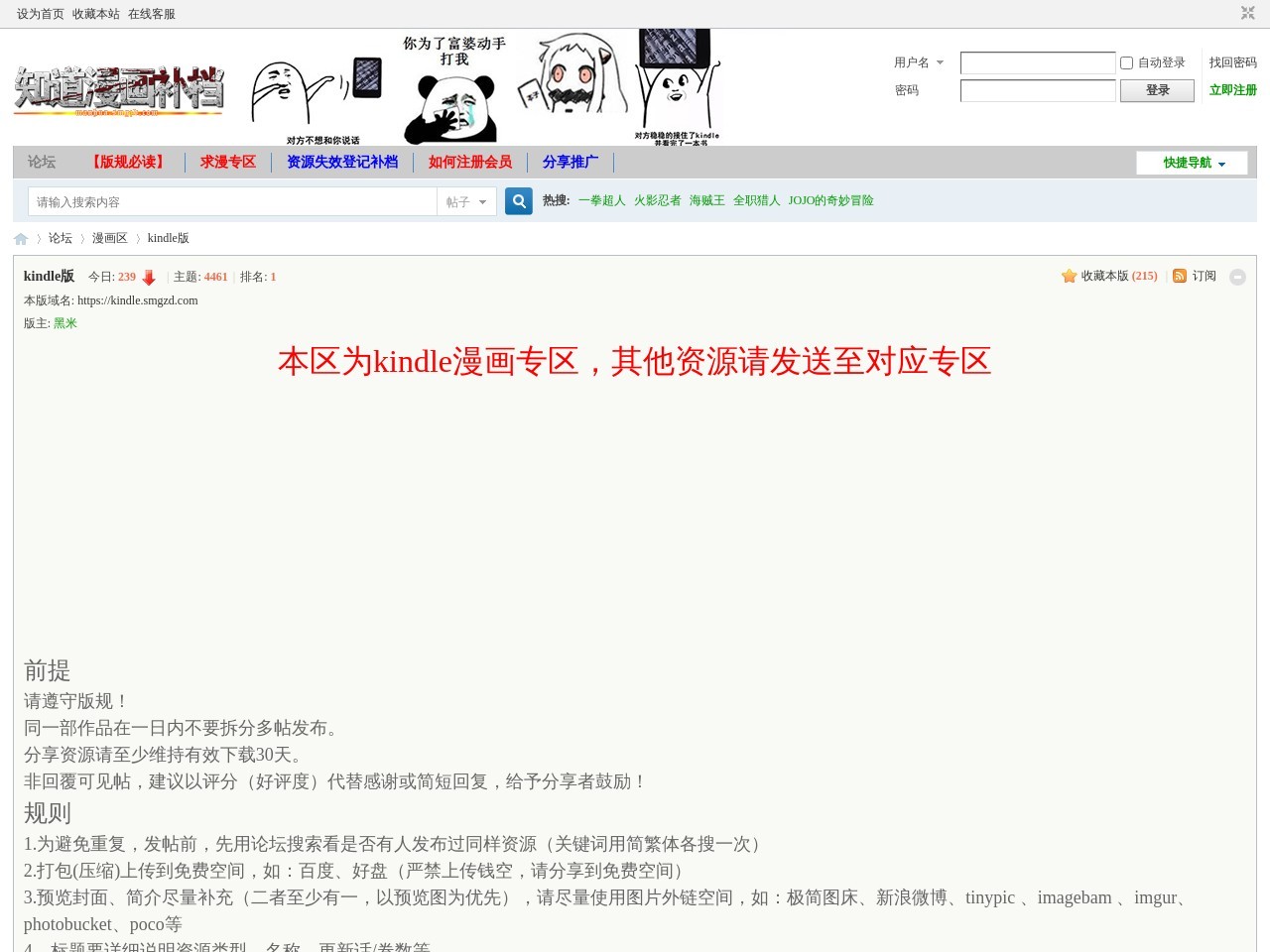Image resolution: width=1270 pixels, height=952 pixels.
Task: Click the magnifier icon to search
Action: (518, 200)
